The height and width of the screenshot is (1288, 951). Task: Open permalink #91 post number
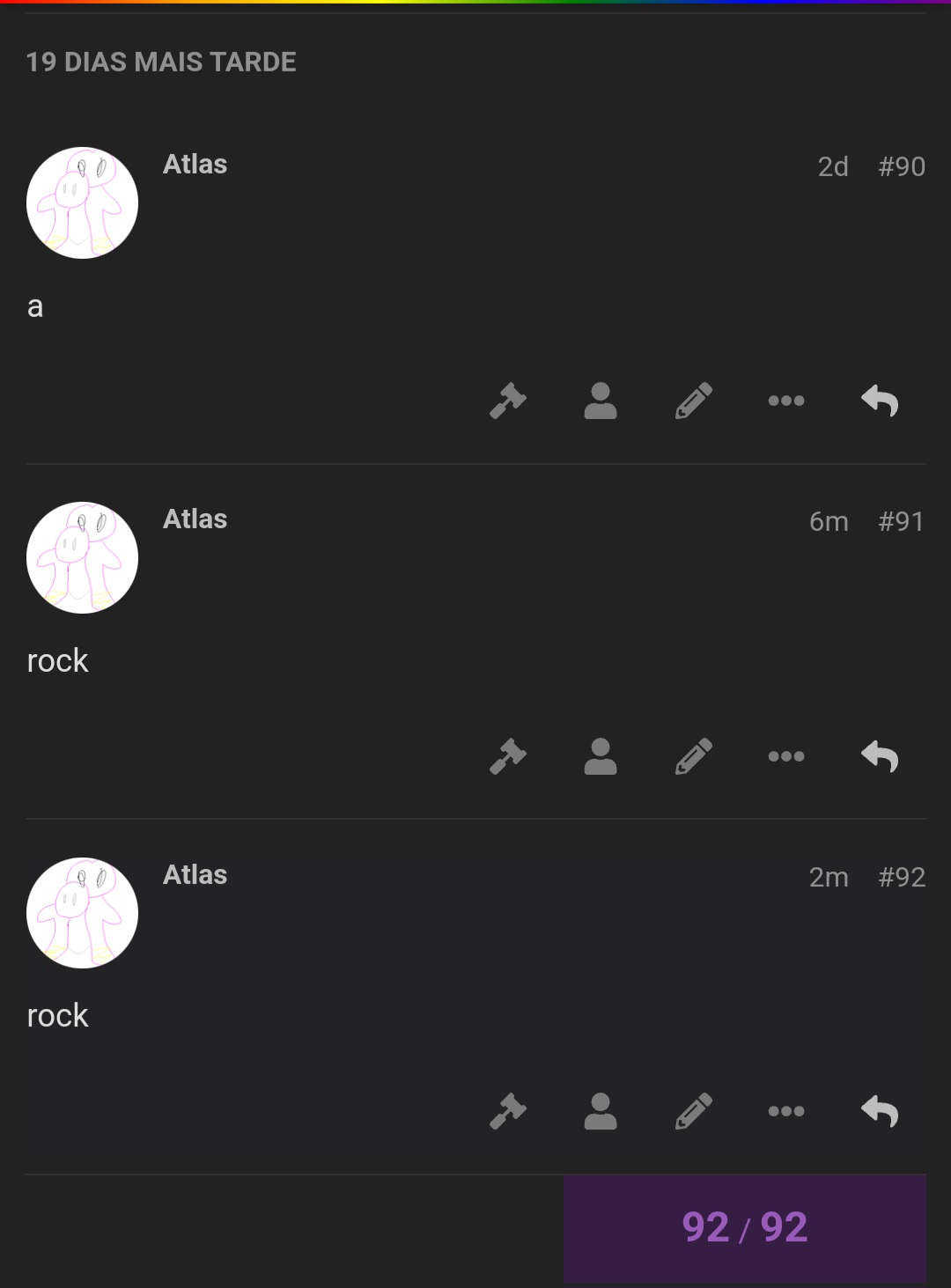902,522
